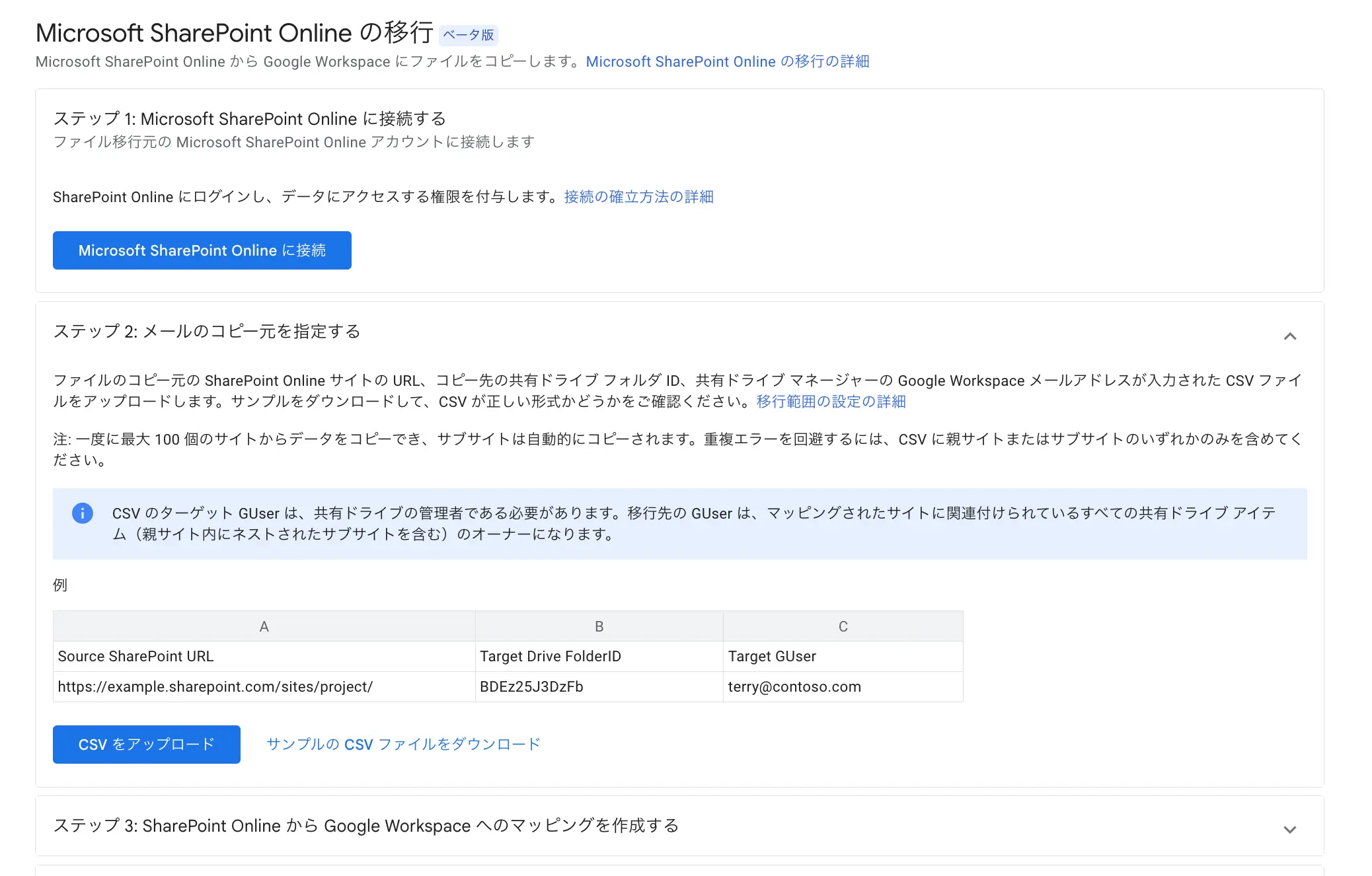Screen dimensions: 1372x876
Task: Click ステップ 1 heading text
Action: tap(250, 119)
